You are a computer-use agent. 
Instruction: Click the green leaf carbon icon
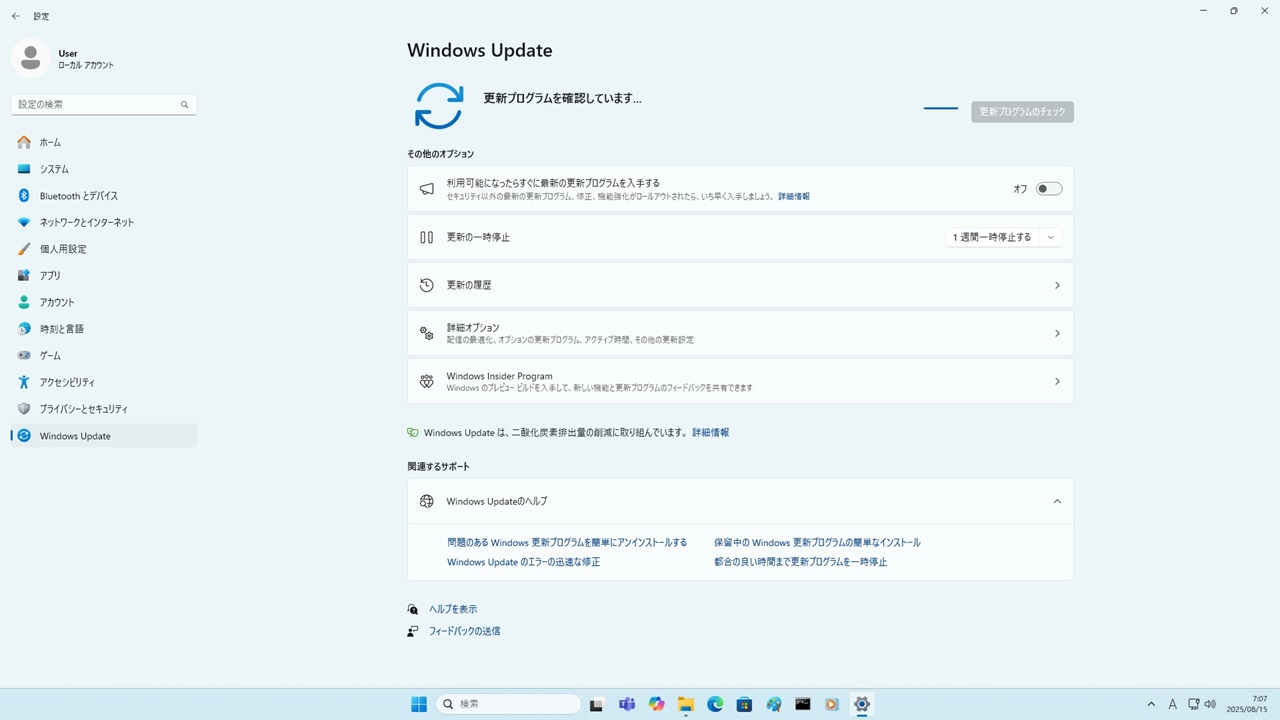412,433
